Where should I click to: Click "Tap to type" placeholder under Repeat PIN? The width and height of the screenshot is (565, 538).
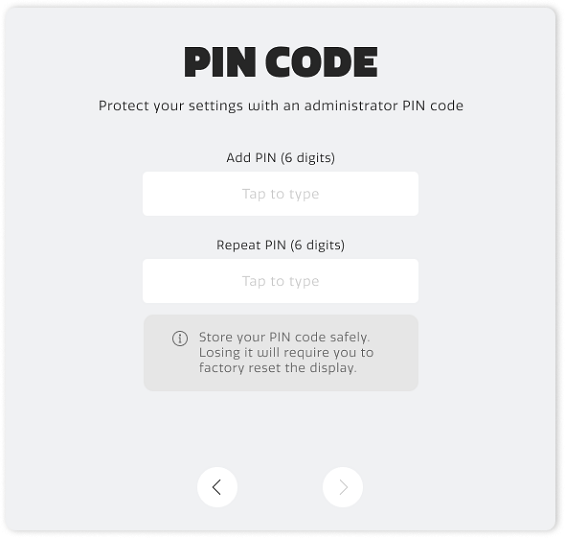click(280, 281)
